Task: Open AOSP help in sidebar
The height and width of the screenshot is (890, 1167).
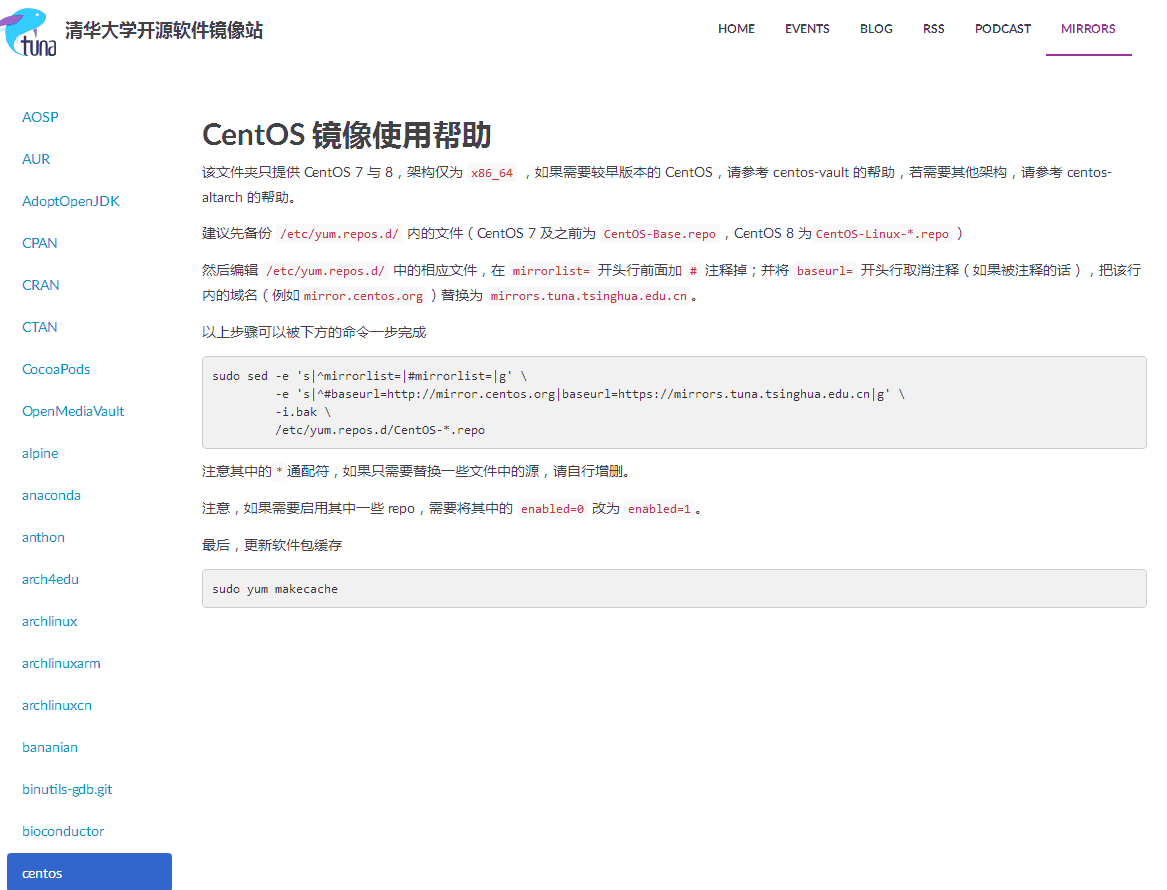Action: click(x=40, y=117)
